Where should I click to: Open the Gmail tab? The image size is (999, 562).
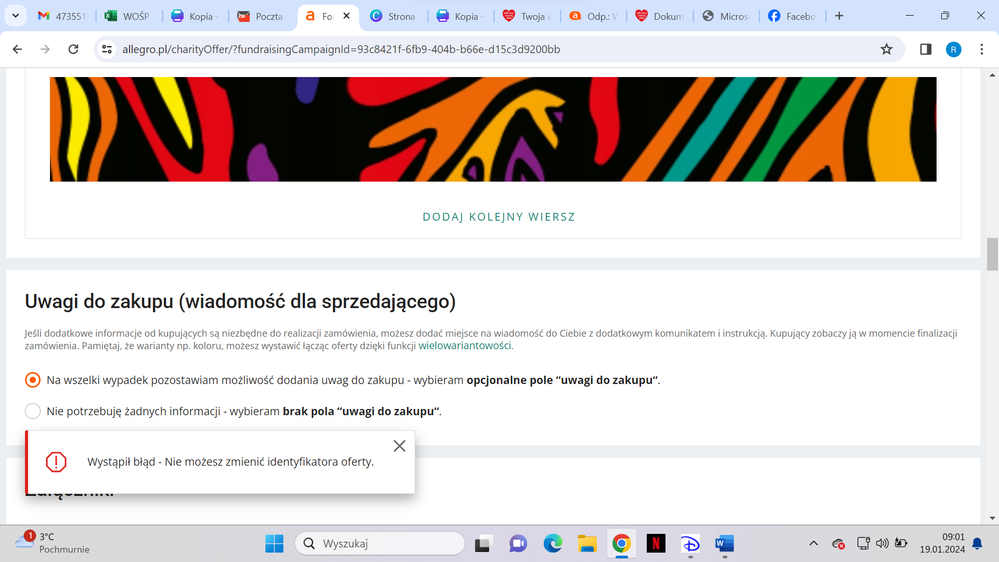(x=61, y=16)
